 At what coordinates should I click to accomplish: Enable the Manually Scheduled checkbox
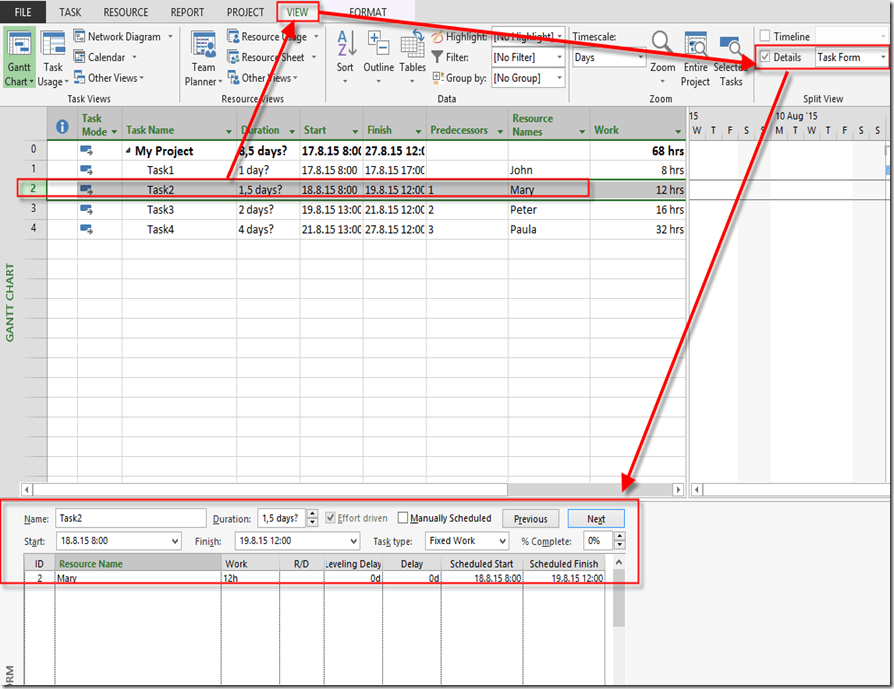tap(403, 518)
